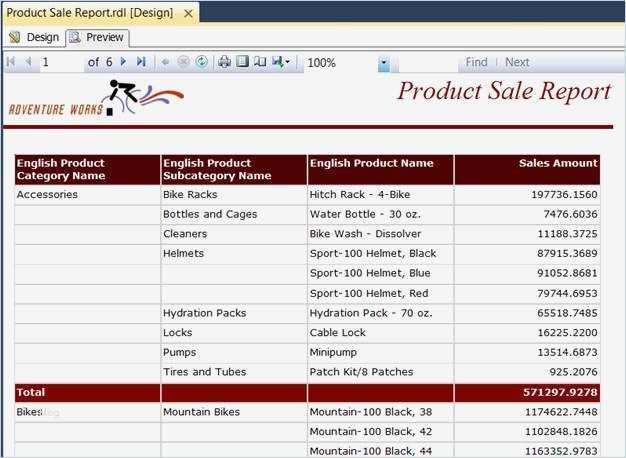Refresh the report preview
The width and height of the screenshot is (626, 458).
202,62
